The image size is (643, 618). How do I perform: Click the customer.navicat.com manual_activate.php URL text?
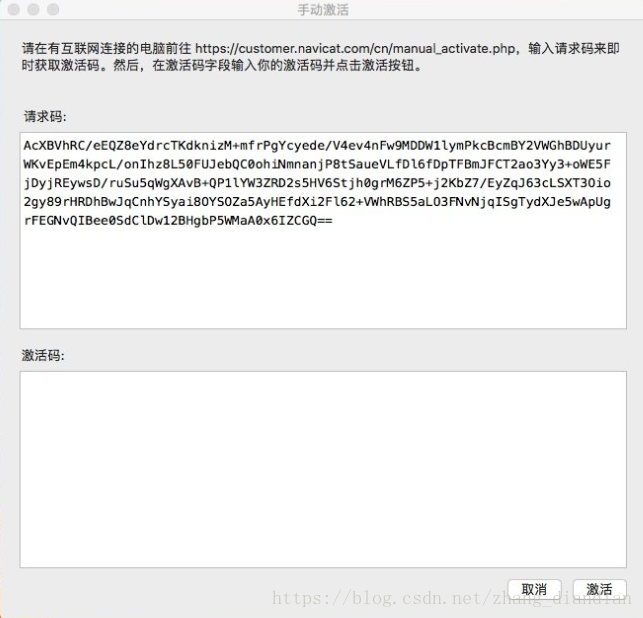[x=355, y=48]
